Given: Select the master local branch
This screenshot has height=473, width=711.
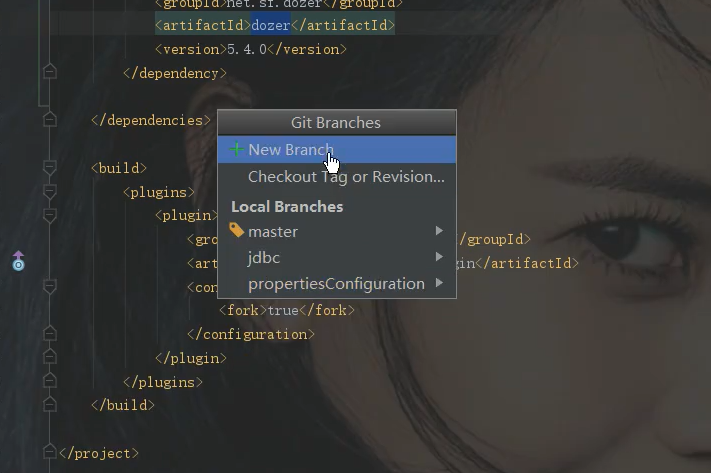Looking at the screenshot, I should [336, 231].
